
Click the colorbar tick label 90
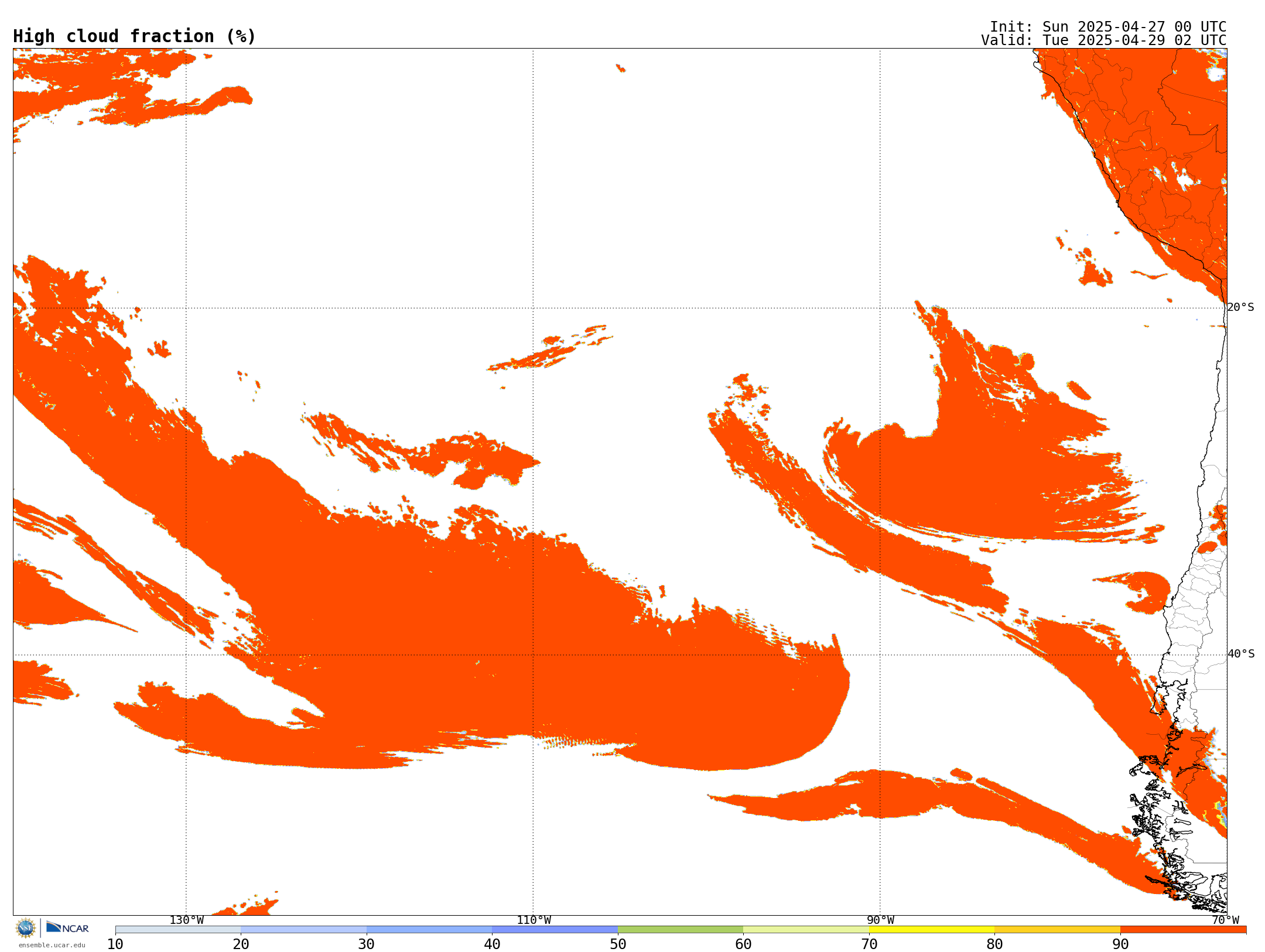(1120, 944)
